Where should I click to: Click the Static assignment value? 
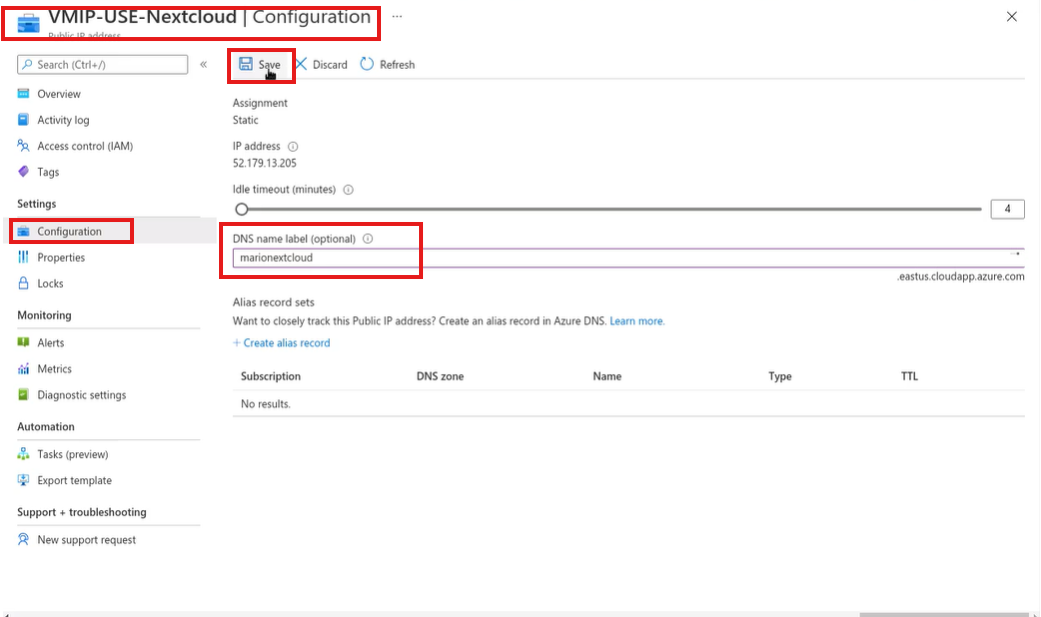coord(245,120)
